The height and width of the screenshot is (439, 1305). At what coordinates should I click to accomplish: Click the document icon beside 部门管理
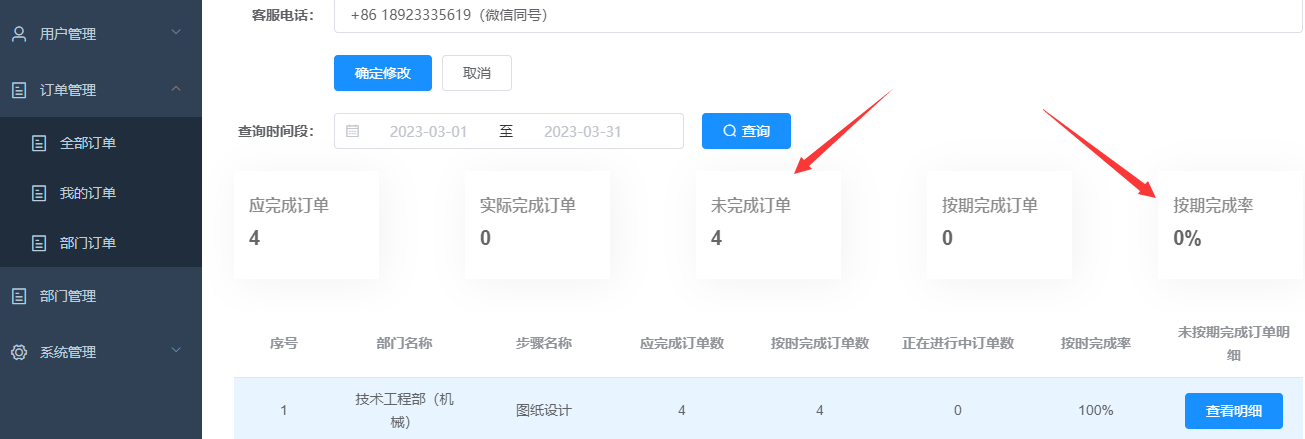[19, 296]
